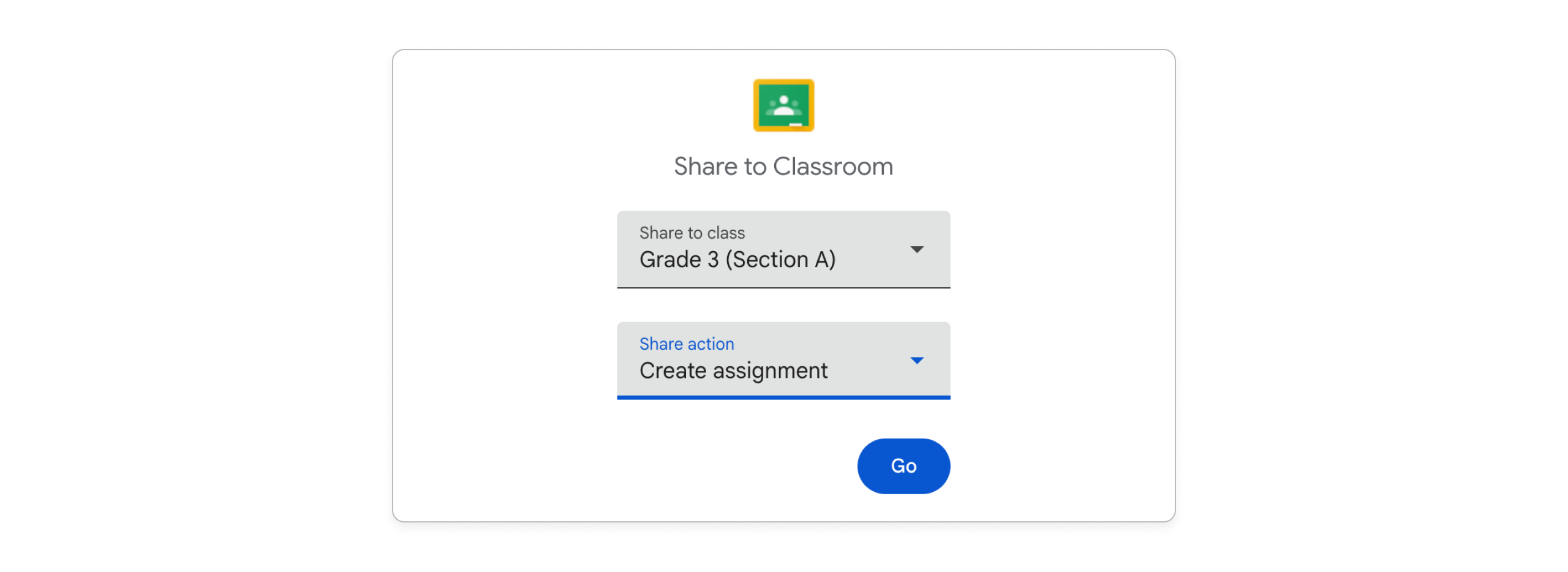Screen dimensions: 1568x572
Task: Click the blue Share action label
Action: pos(686,344)
